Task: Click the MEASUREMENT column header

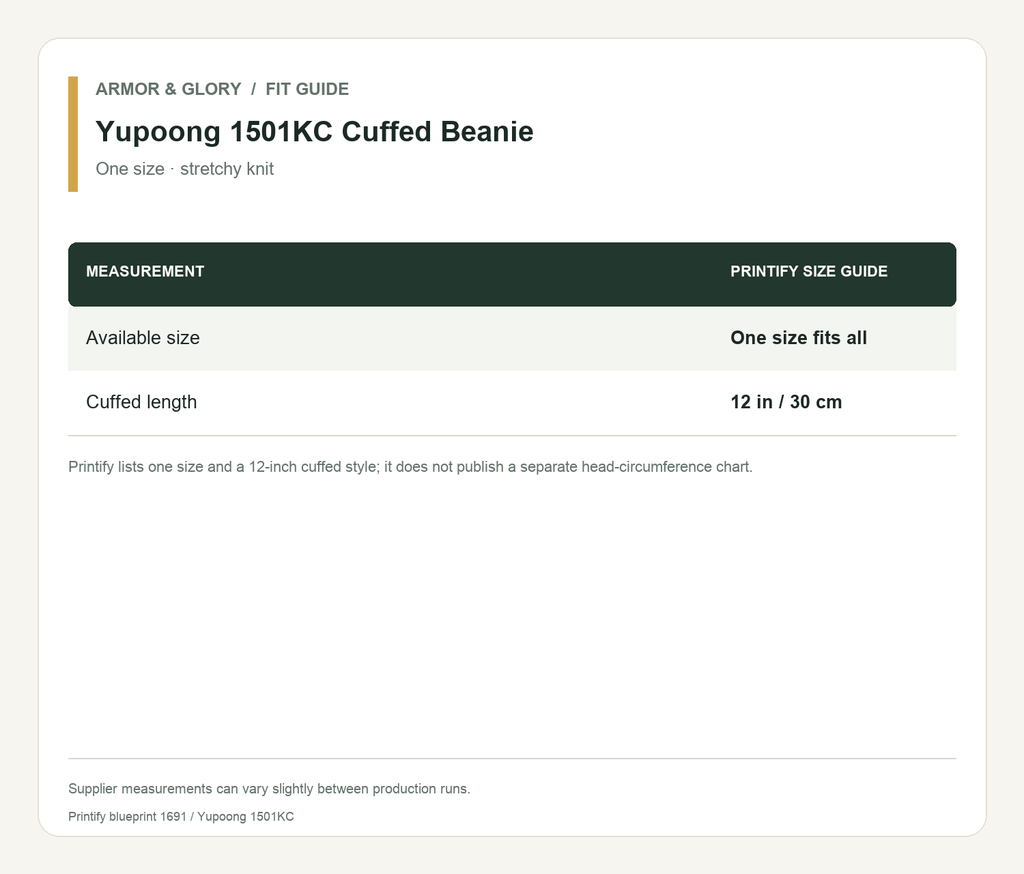Action: click(x=145, y=272)
